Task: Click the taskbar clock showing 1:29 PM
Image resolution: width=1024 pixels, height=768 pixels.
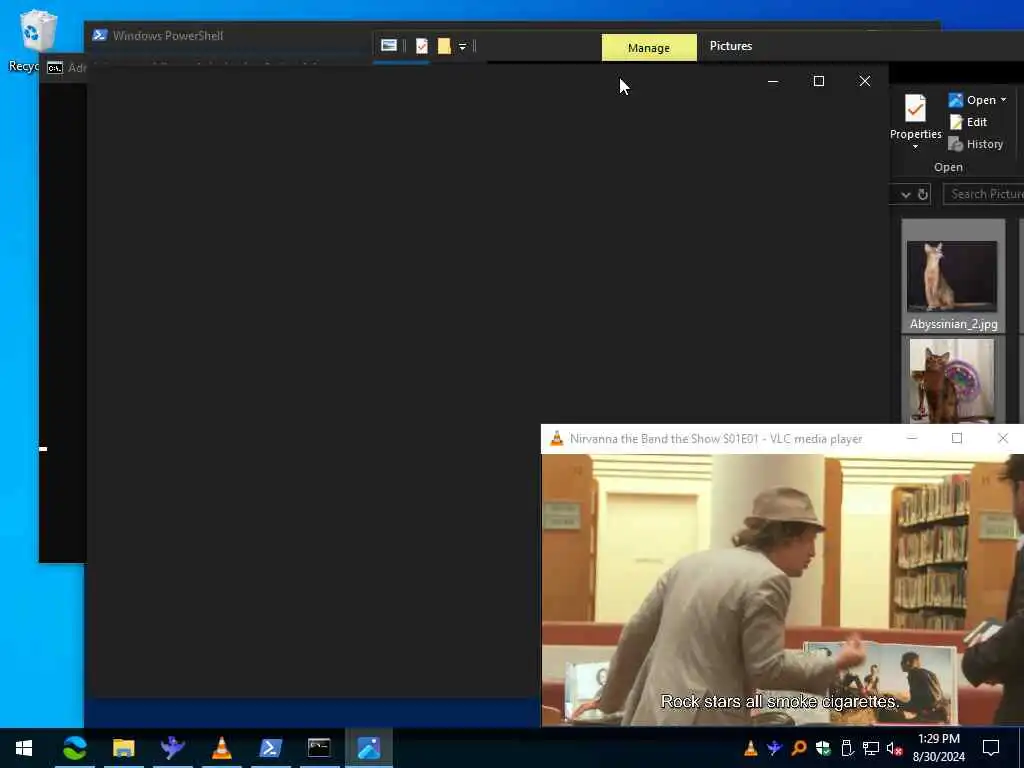Action: click(938, 748)
